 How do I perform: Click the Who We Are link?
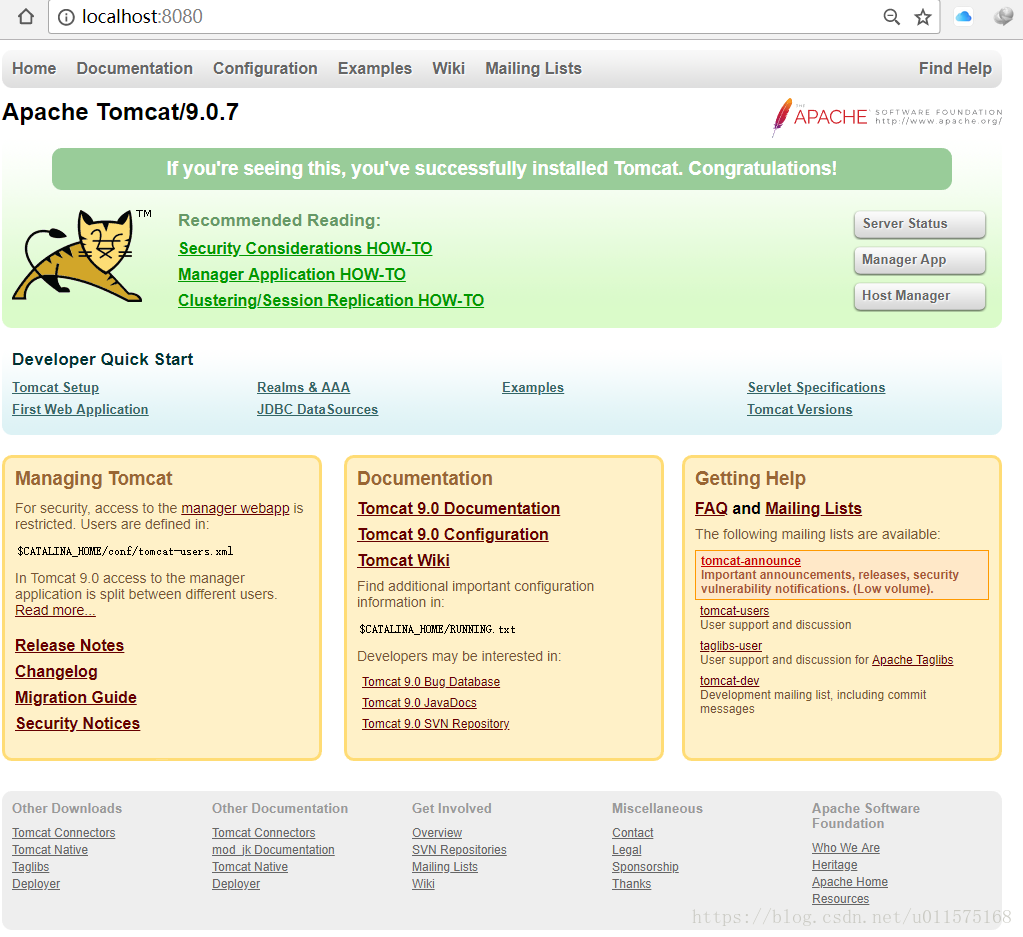point(846,848)
